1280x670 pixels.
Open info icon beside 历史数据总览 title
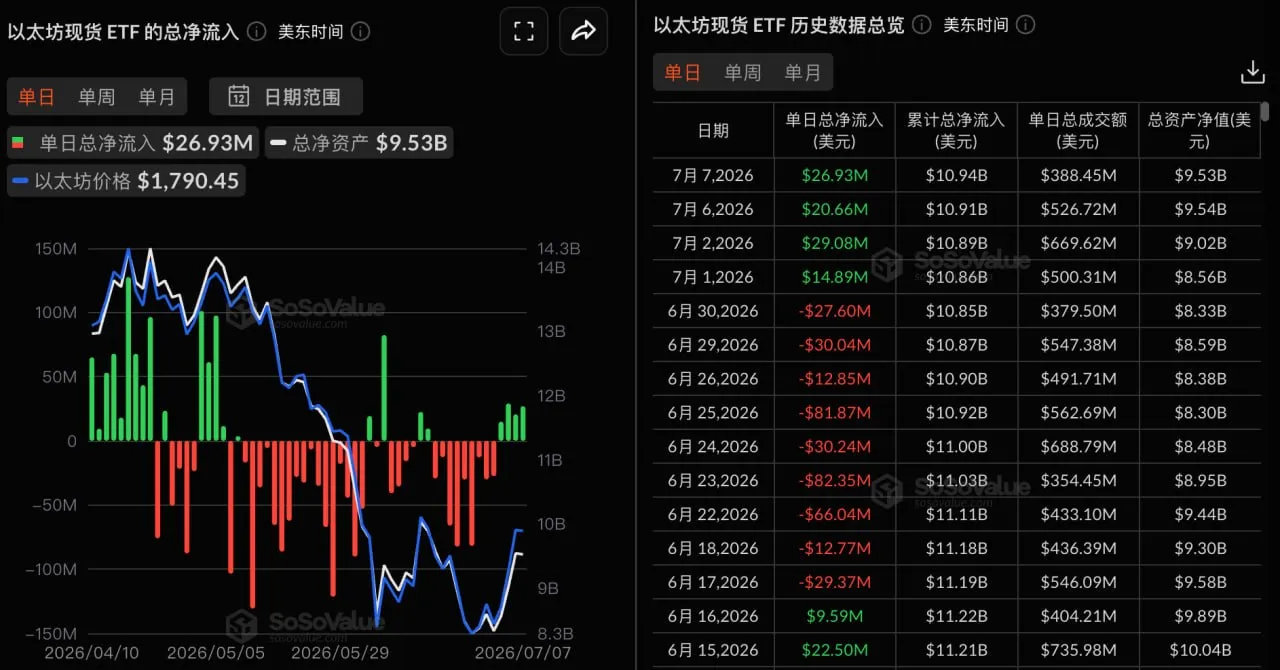[921, 25]
